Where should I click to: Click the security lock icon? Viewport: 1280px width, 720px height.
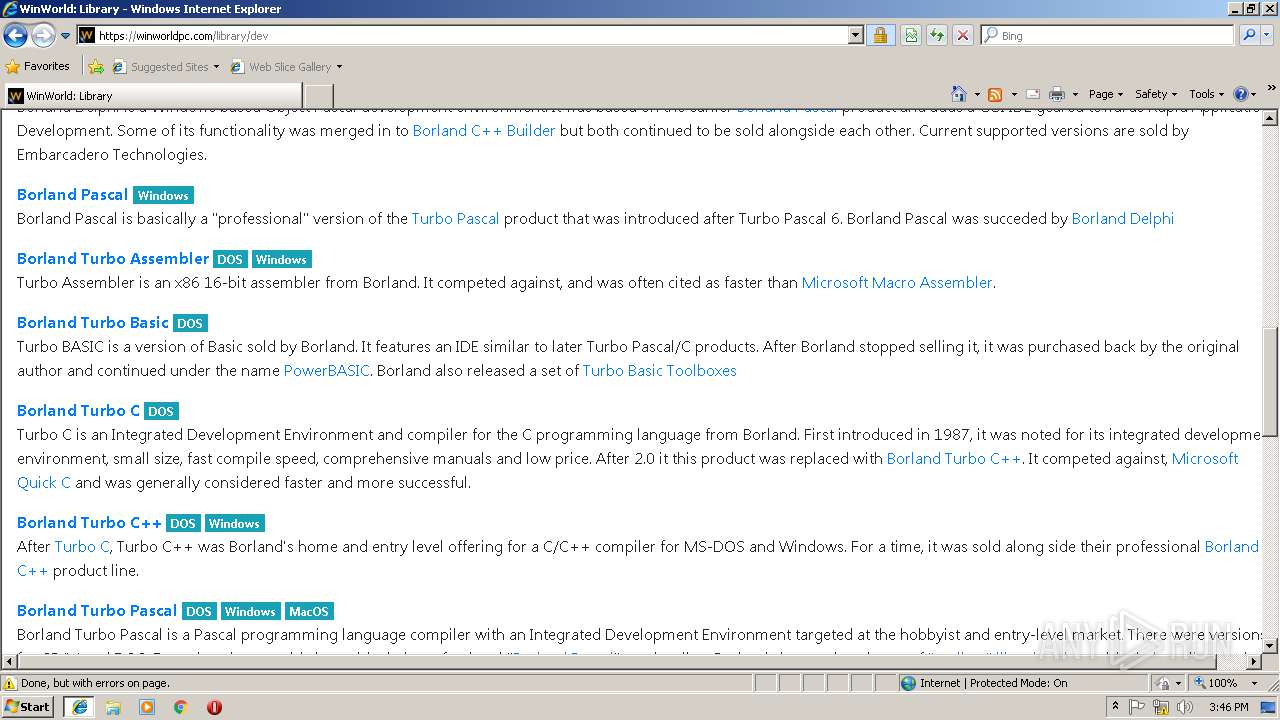880,35
